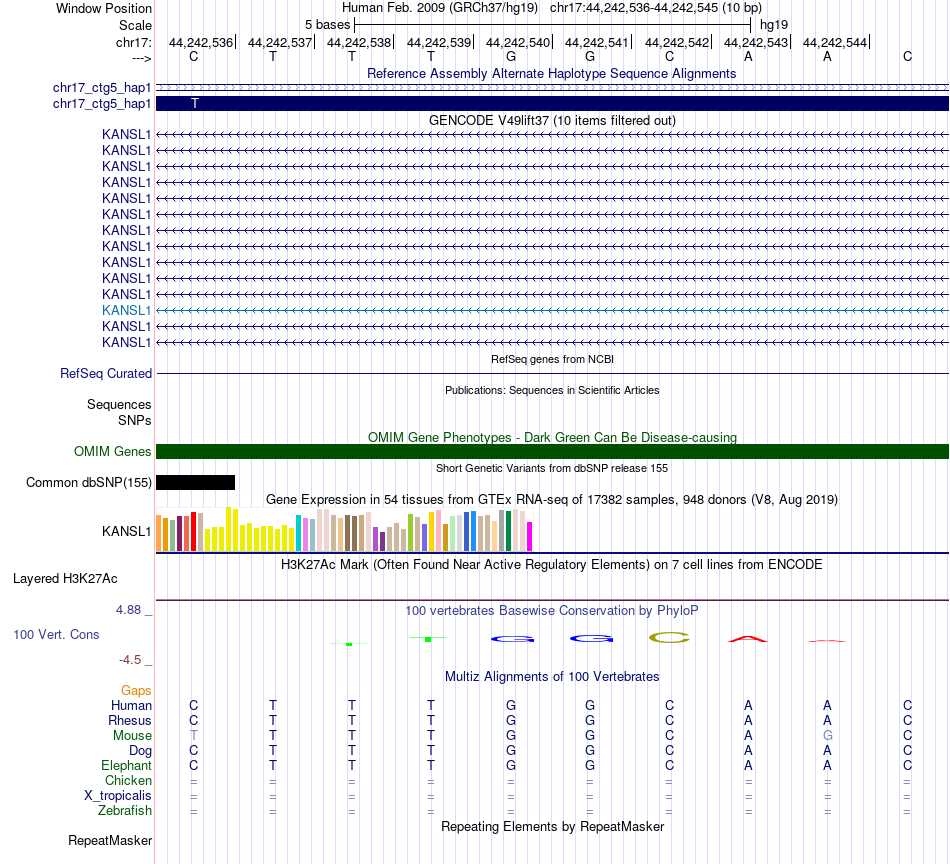Click the Zebrafish species label
Image resolution: width=950 pixels, height=864 pixels.
tap(125, 810)
